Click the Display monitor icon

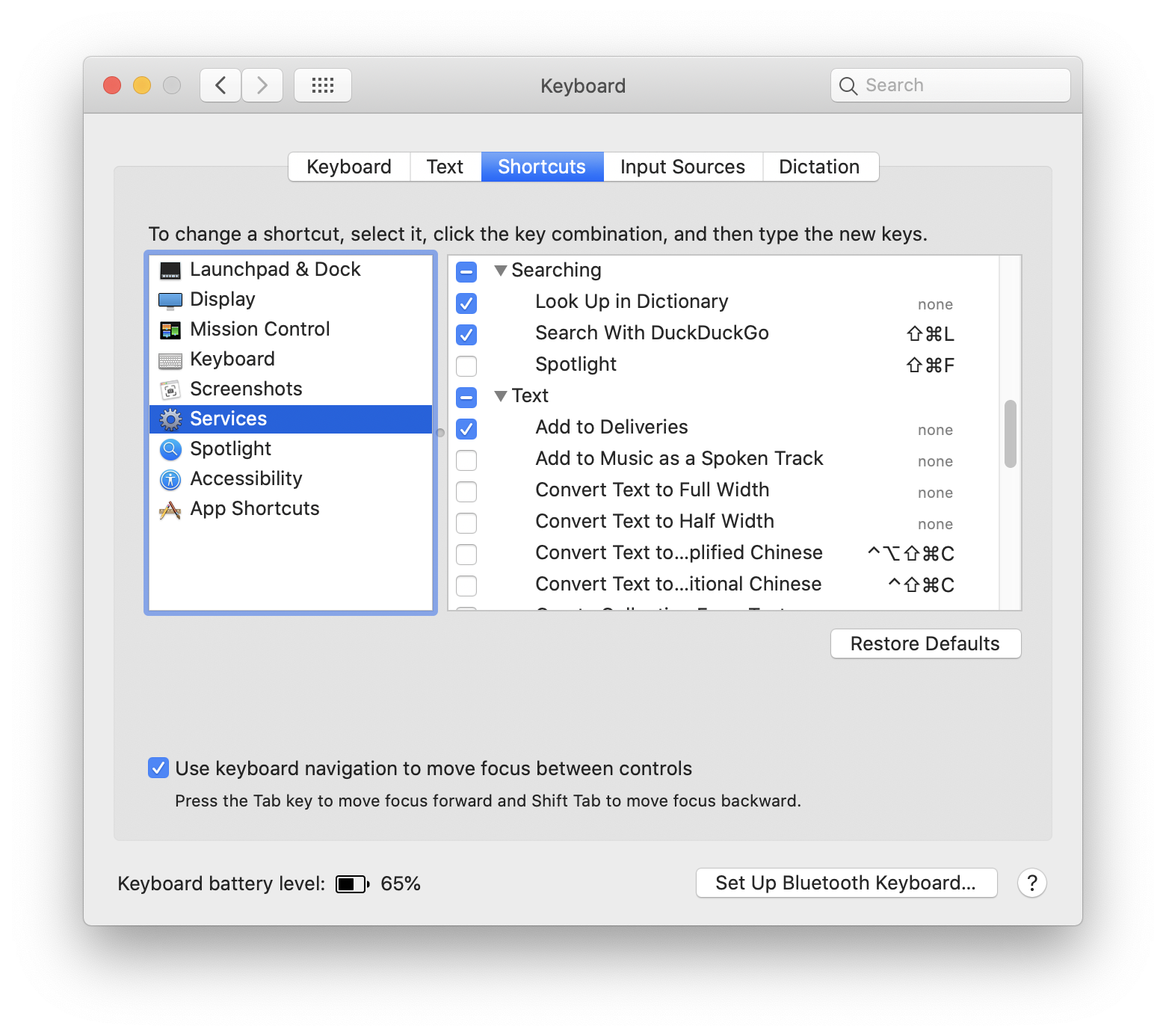(x=170, y=300)
